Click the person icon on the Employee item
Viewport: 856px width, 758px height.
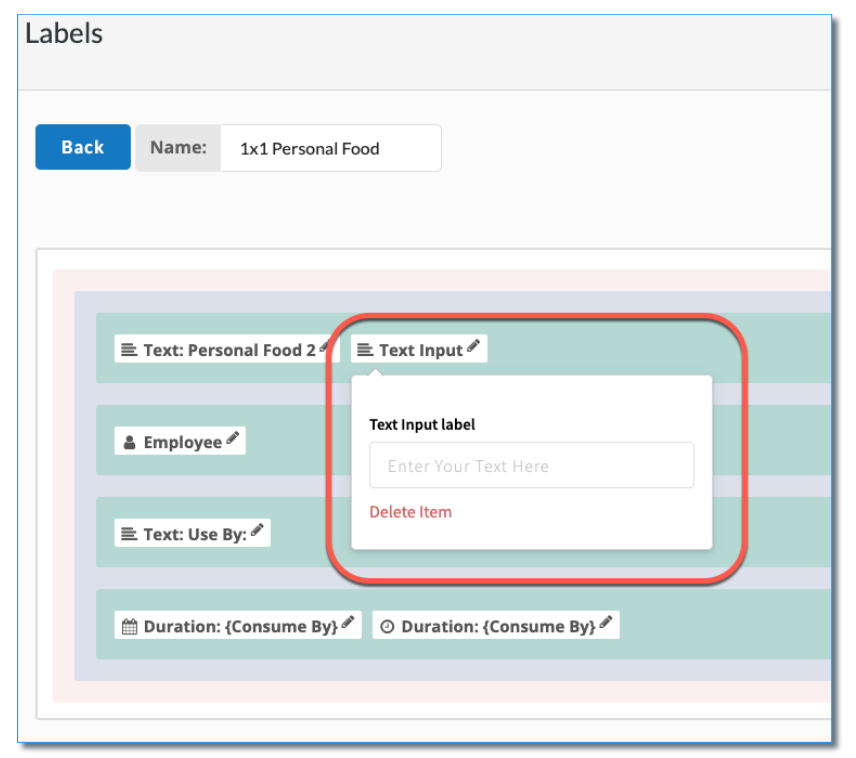click(130, 442)
